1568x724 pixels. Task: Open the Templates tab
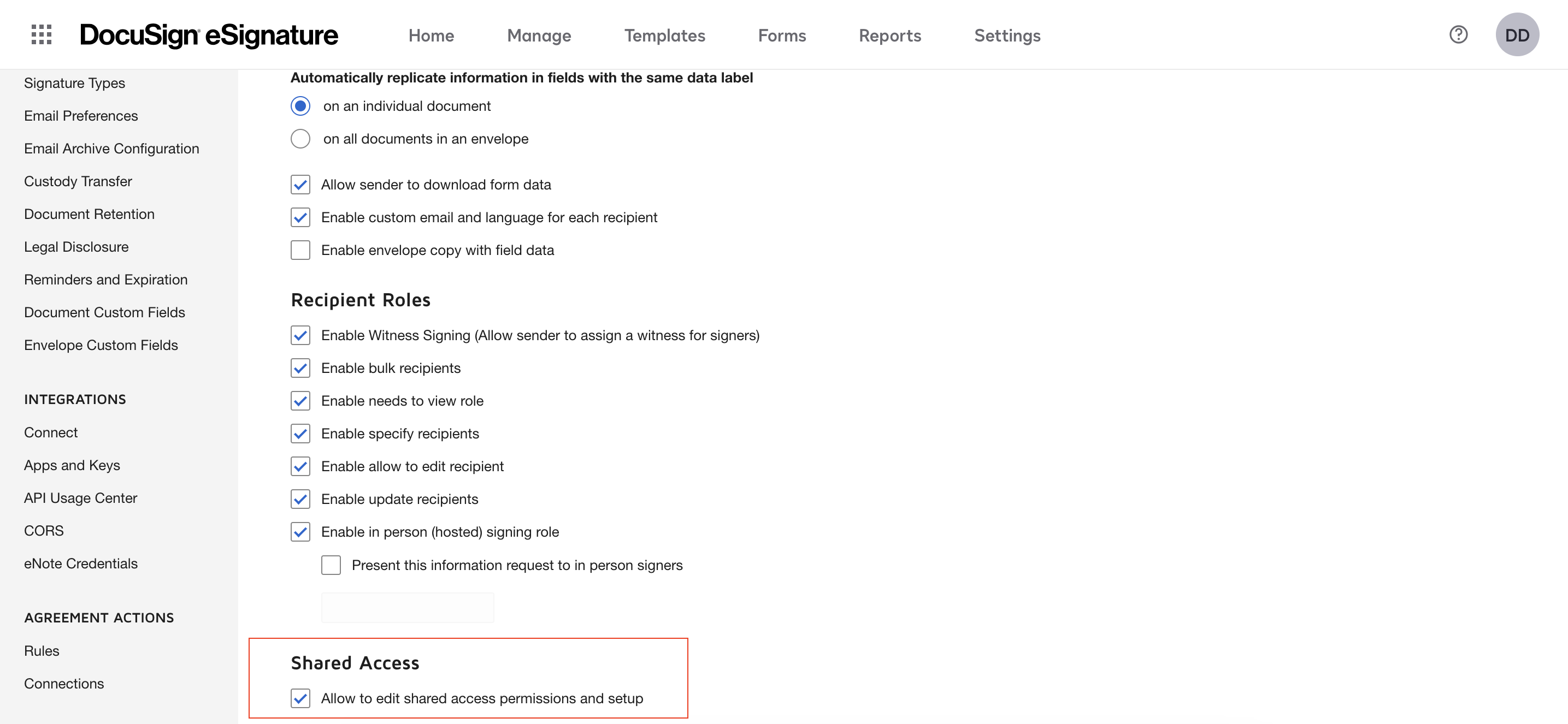pos(664,35)
